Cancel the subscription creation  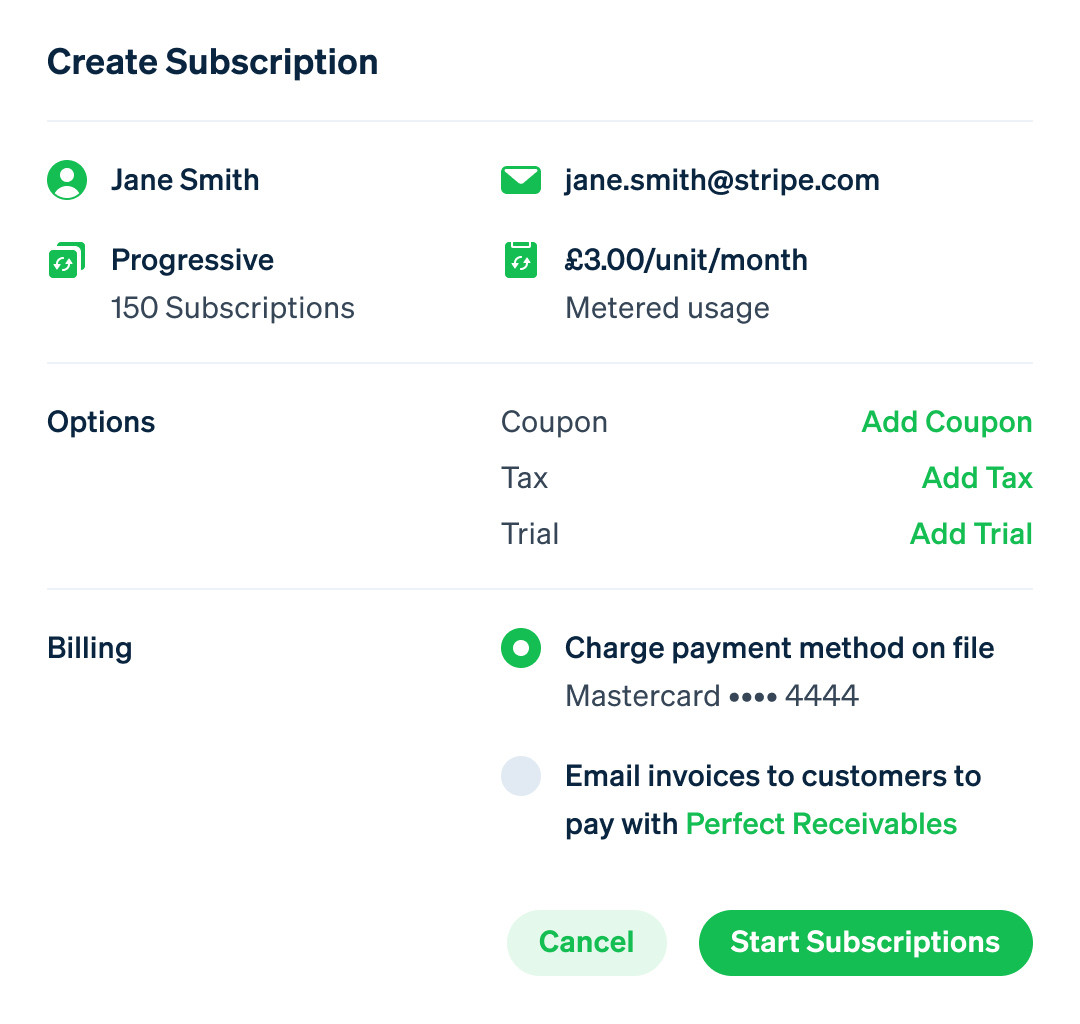[587, 942]
